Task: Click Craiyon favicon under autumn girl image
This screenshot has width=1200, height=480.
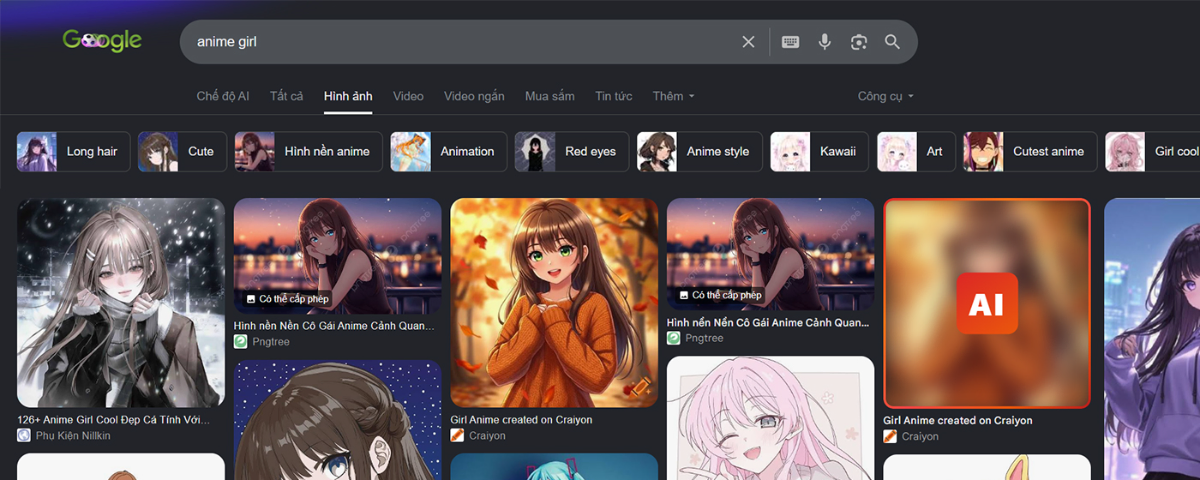Action: pyautogui.click(x=457, y=436)
